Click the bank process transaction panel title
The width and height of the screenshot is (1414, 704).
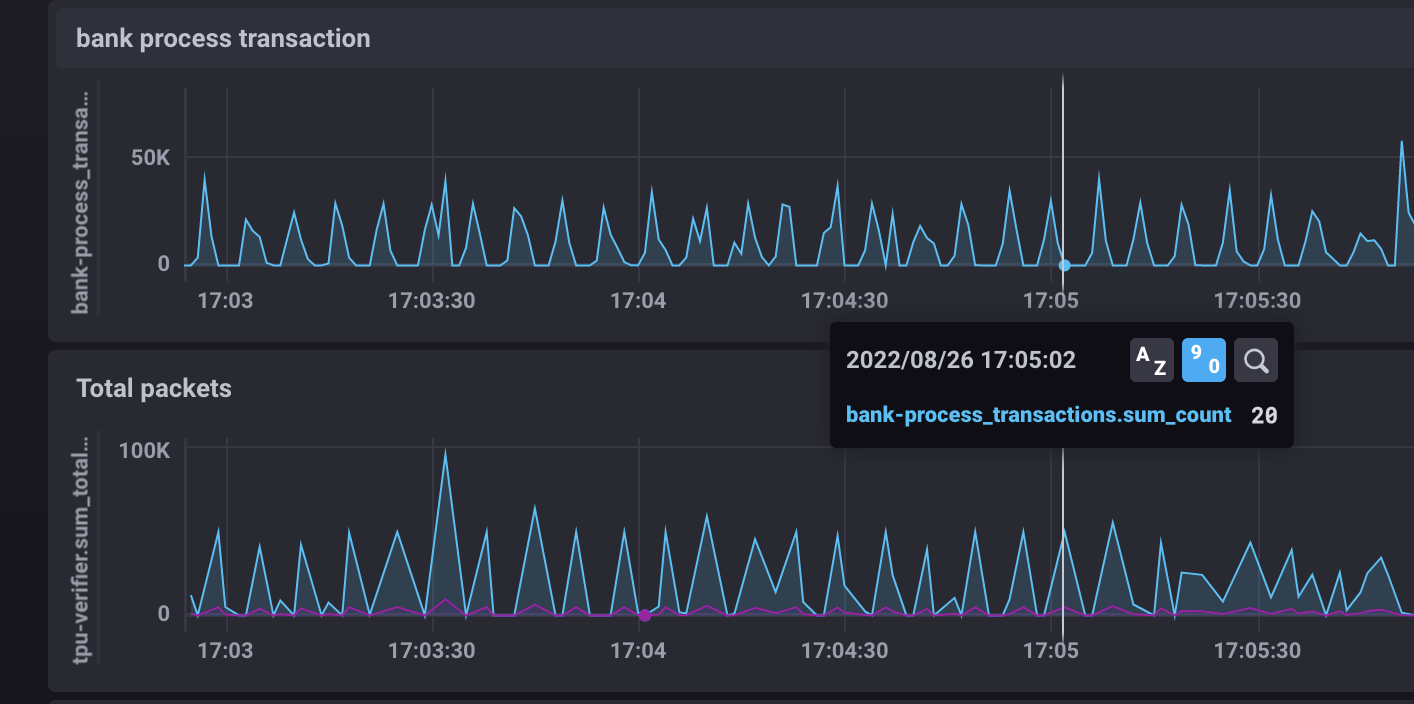click(222, 38)
